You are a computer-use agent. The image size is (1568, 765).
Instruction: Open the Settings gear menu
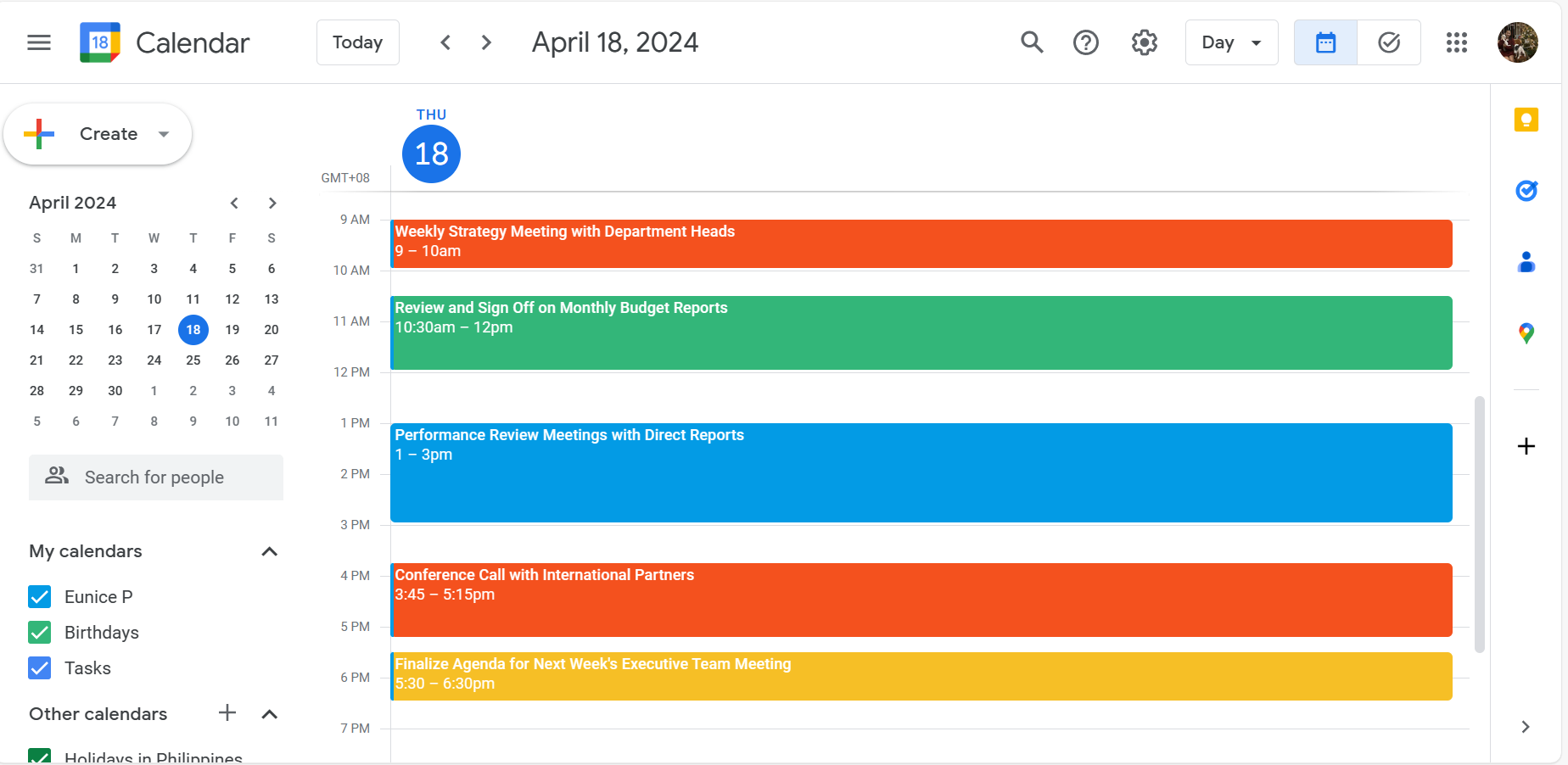pos(1145,42)
